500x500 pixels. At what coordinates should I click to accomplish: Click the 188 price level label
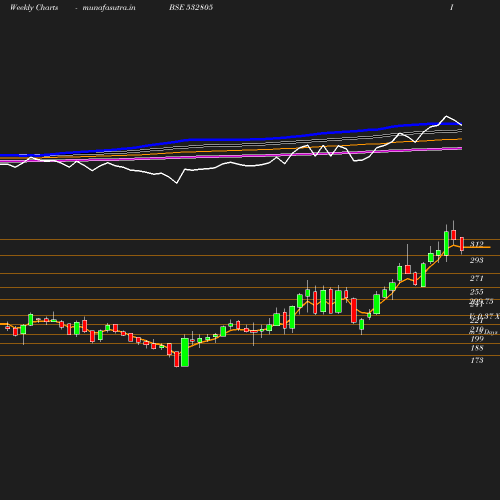pos(477,348)
